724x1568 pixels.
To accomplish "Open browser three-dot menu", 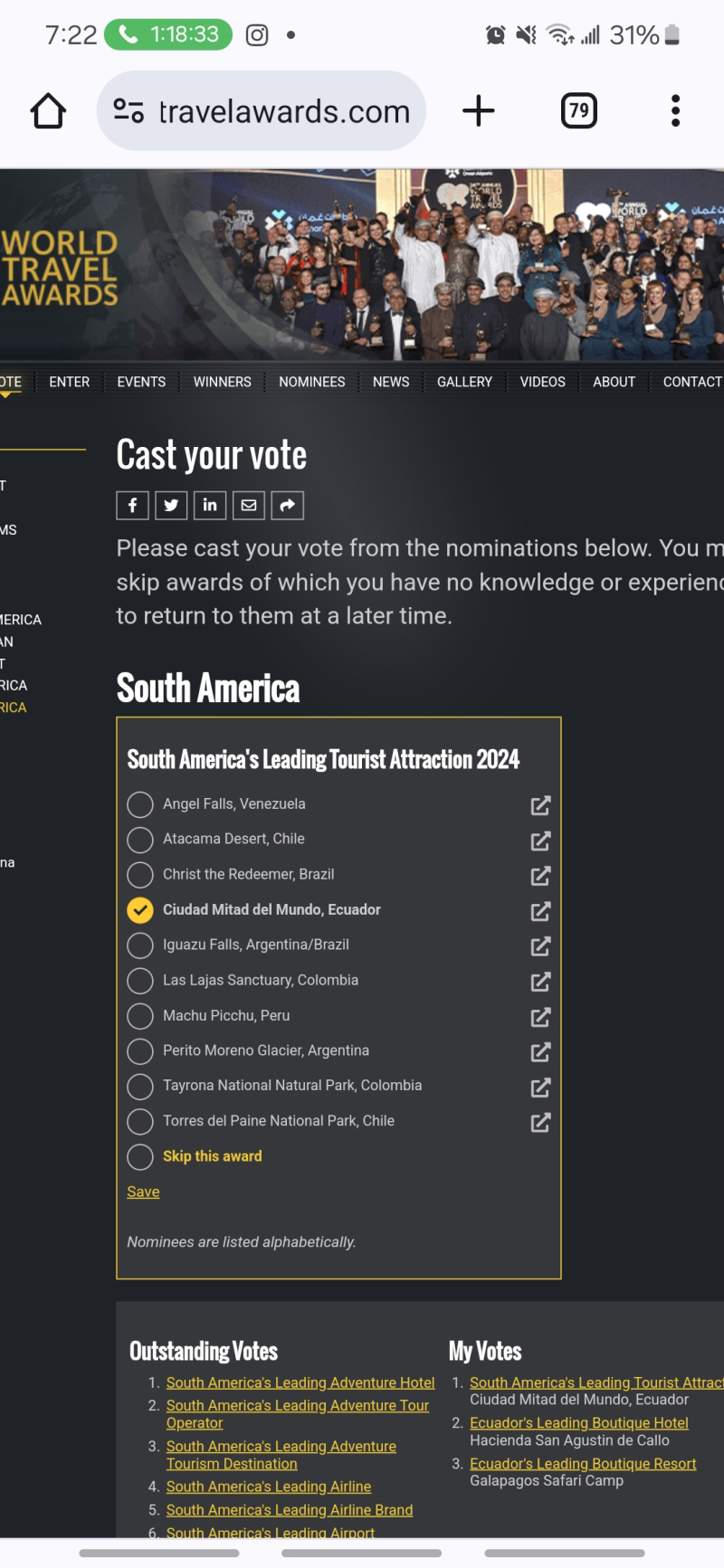I will [675, 110].
